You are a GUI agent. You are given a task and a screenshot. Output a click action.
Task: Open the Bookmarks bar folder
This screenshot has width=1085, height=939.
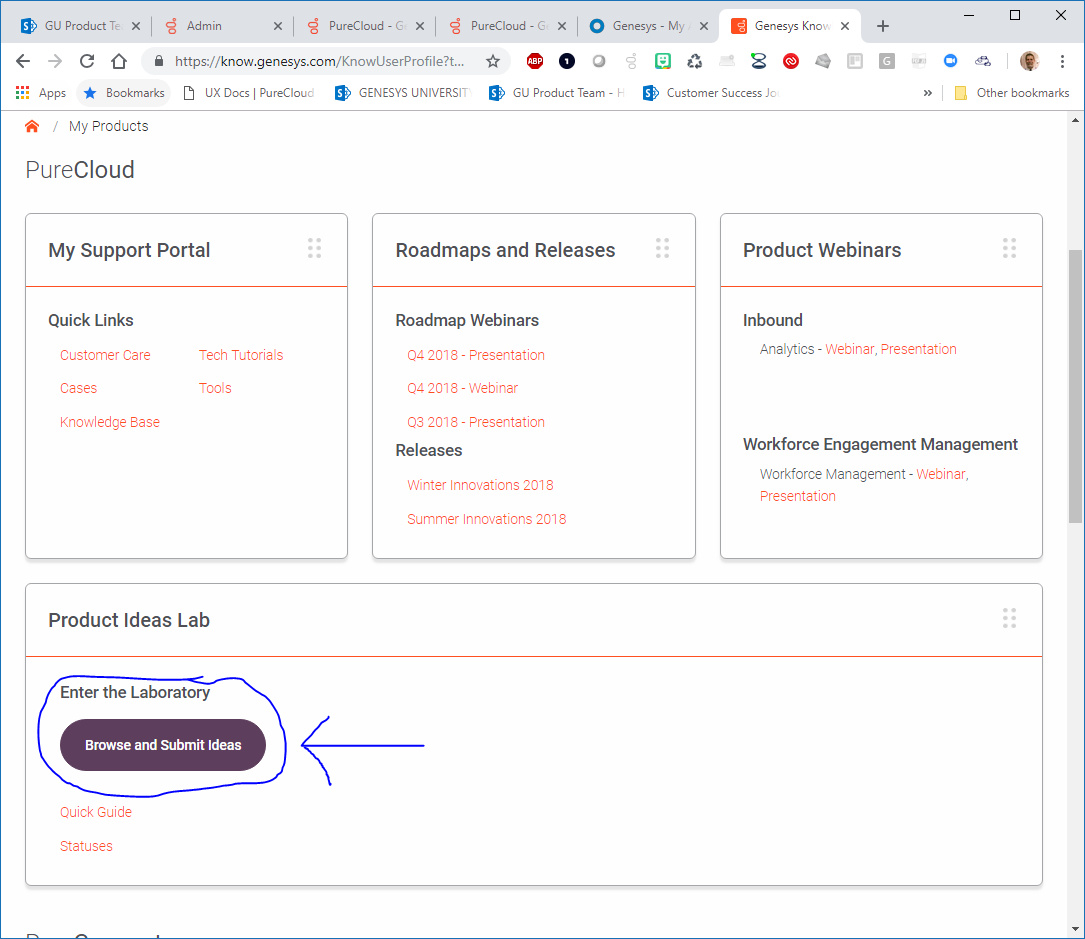pyautogui.click(x=125, y=93)
